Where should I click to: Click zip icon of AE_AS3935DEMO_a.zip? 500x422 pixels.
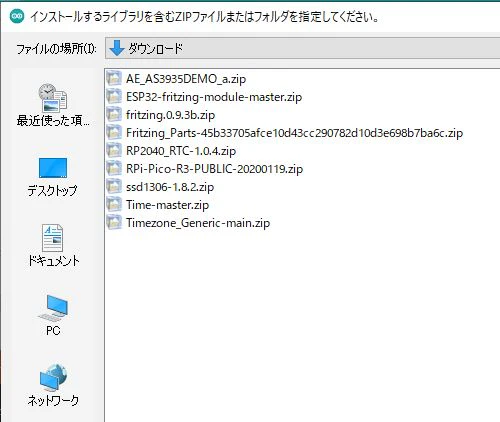[114, 79]
